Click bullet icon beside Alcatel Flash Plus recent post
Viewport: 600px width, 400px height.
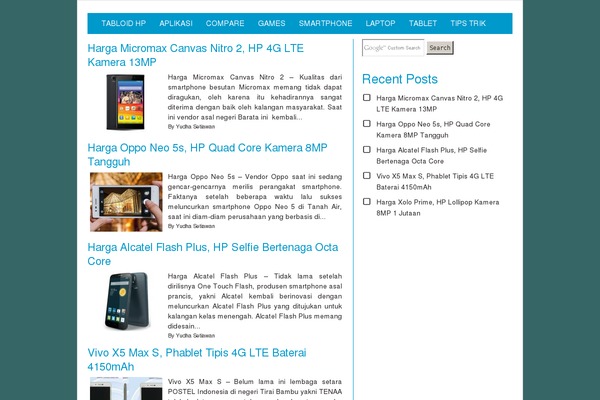tap(367, 150)
